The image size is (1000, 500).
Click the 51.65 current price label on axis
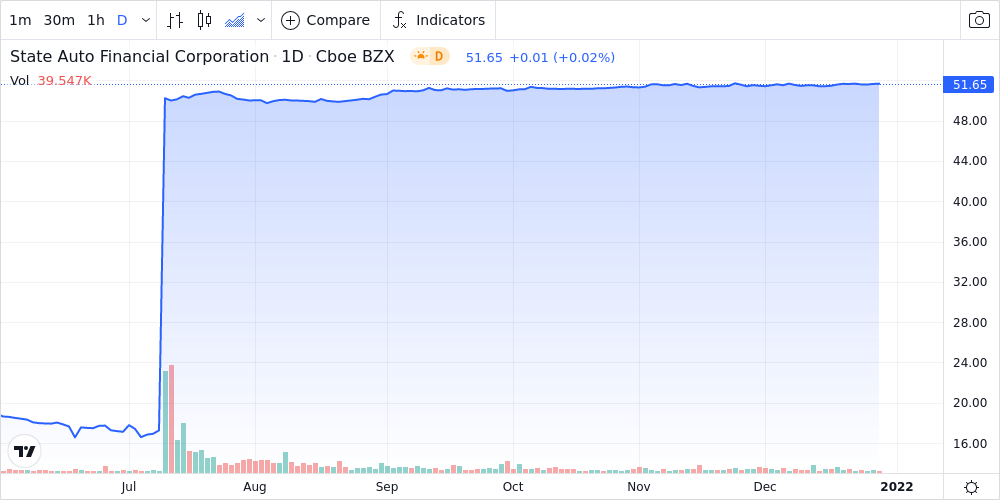tap(969, 85)
